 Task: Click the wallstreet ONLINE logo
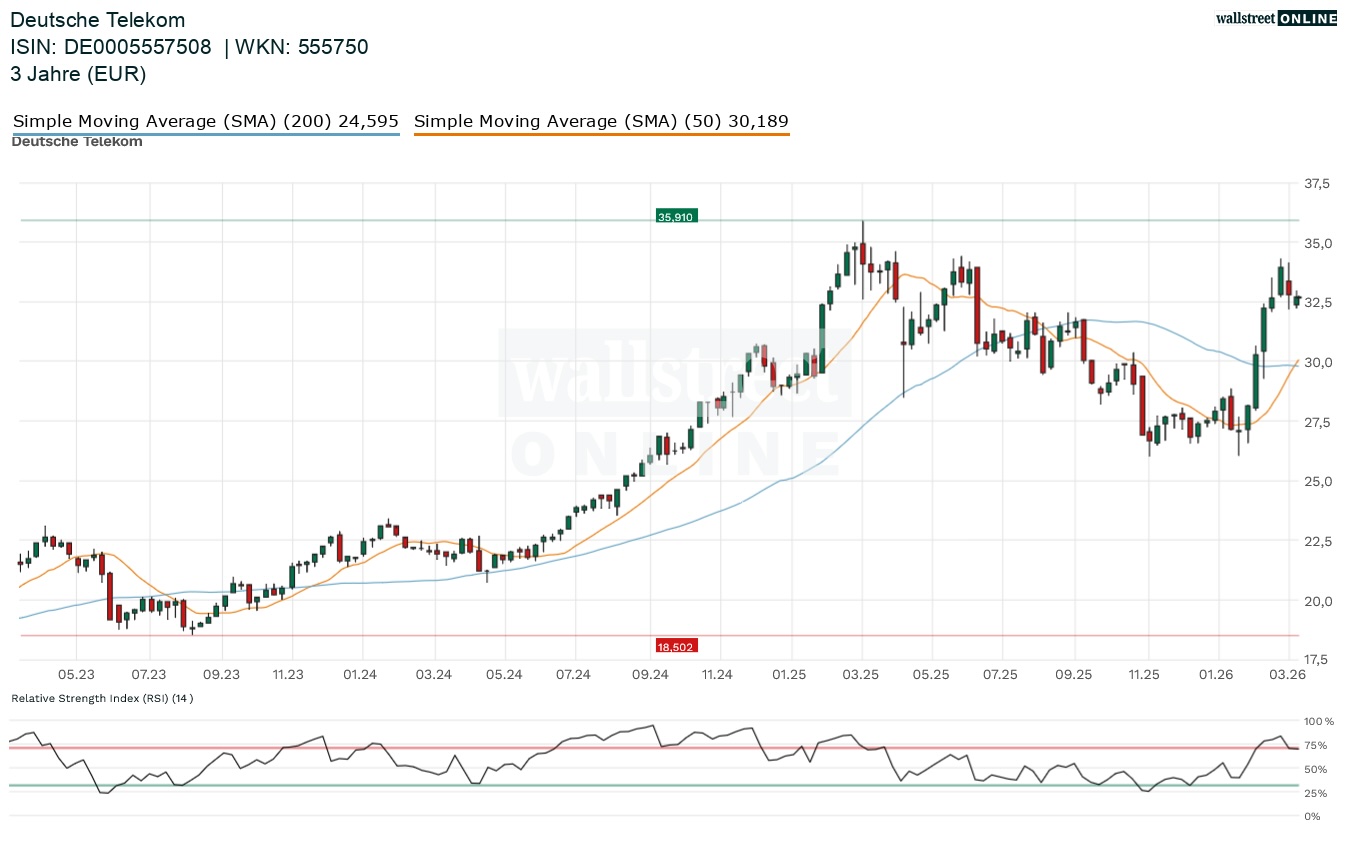1275,18
